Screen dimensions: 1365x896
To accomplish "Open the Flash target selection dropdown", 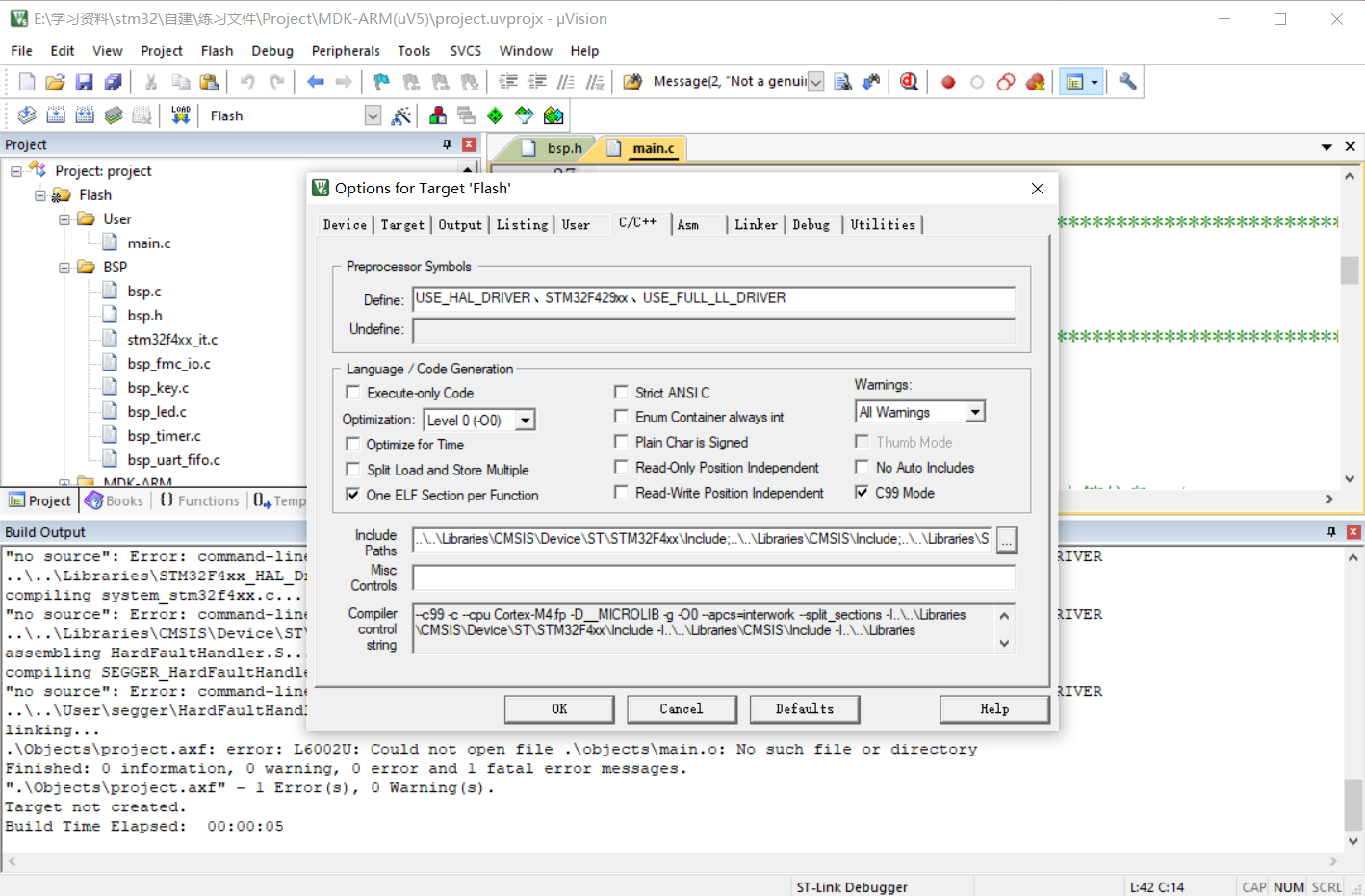I will [x=373, y=115].
